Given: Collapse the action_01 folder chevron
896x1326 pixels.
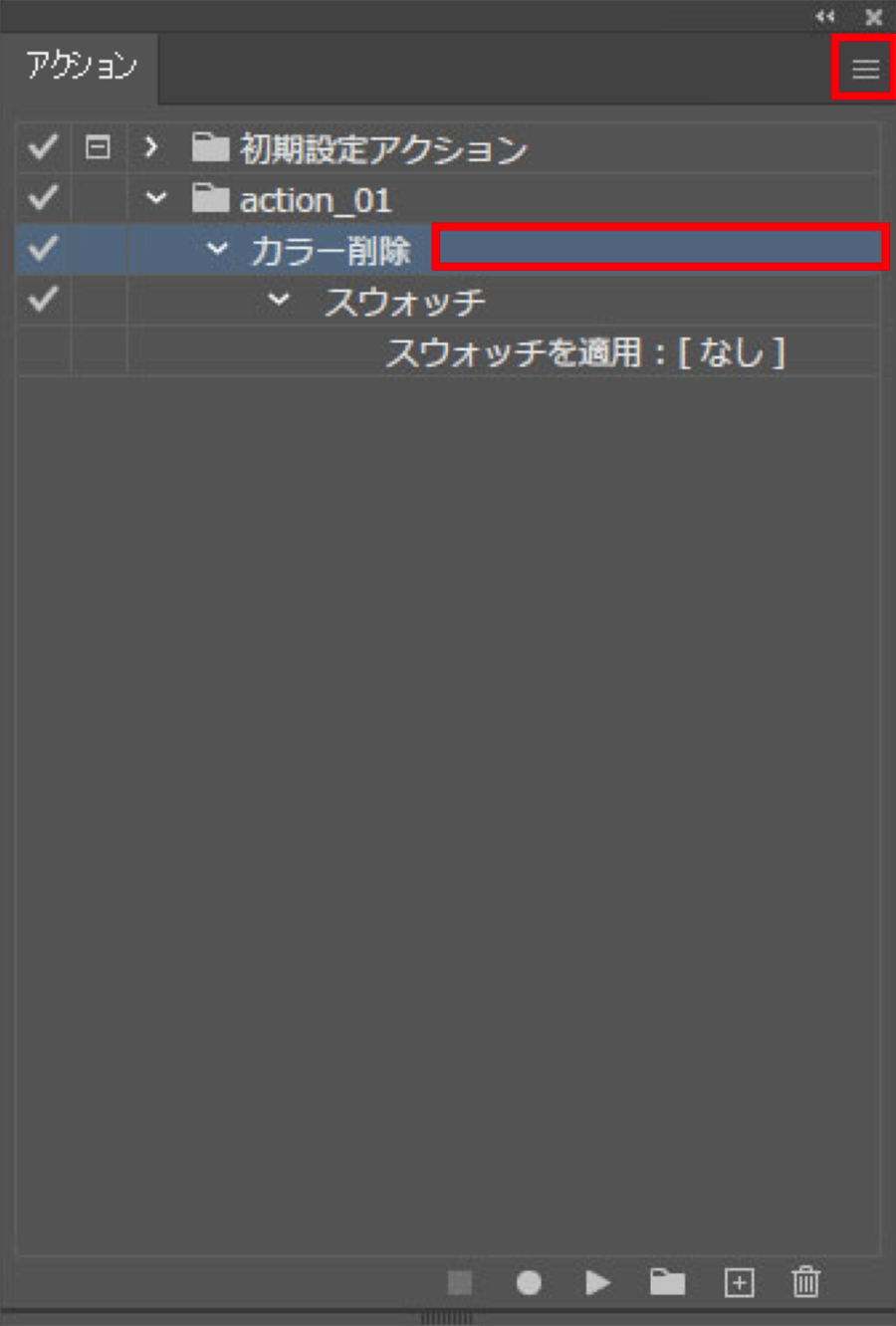Looking at the screenshot, I should [156, 198].
